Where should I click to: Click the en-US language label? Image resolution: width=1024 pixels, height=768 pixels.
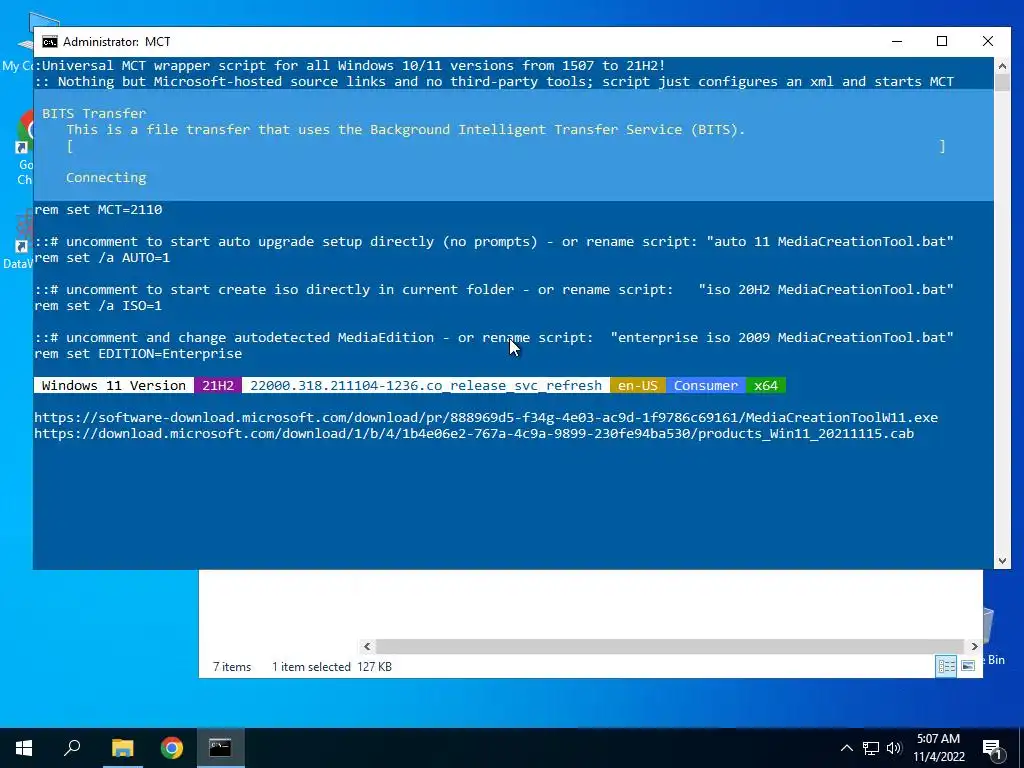(x=637, y=385)
